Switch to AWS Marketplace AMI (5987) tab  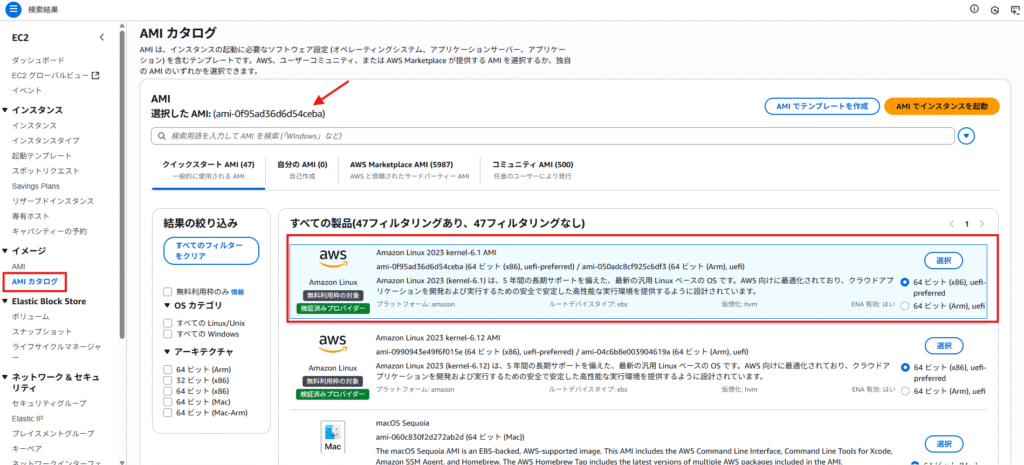pos(409,170)
